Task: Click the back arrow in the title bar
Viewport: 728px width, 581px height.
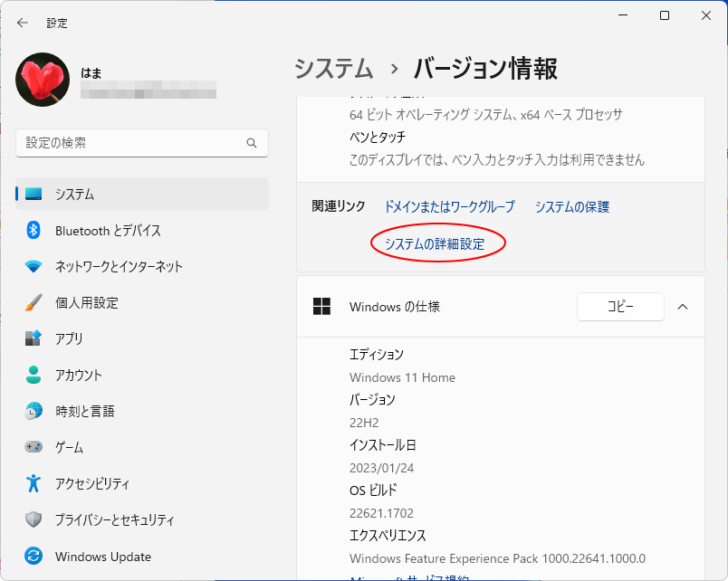Action: 22,23
